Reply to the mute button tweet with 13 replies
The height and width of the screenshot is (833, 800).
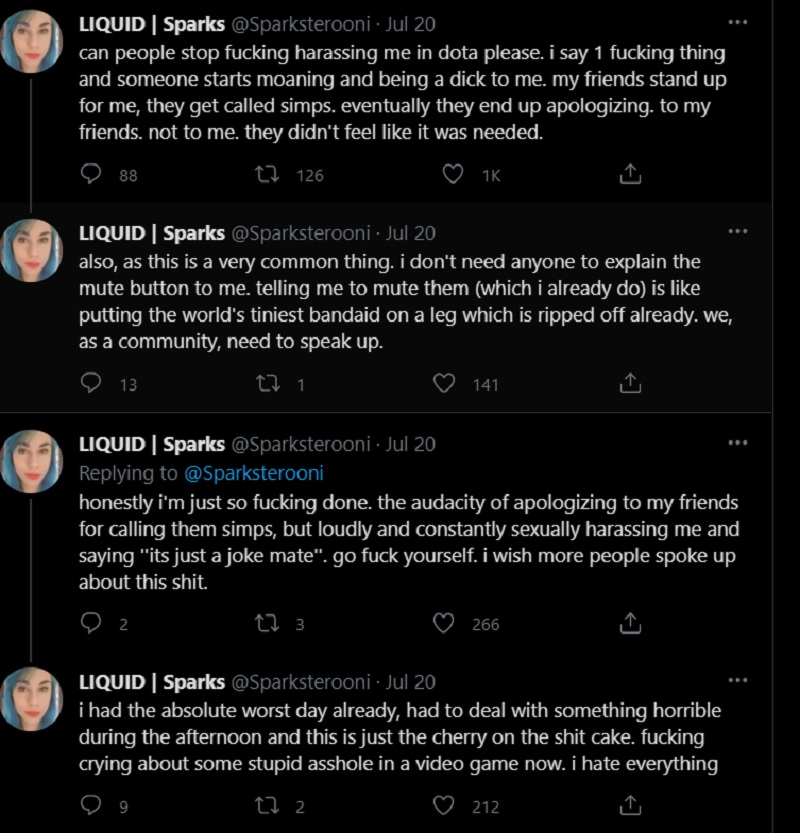coord(91,383)
